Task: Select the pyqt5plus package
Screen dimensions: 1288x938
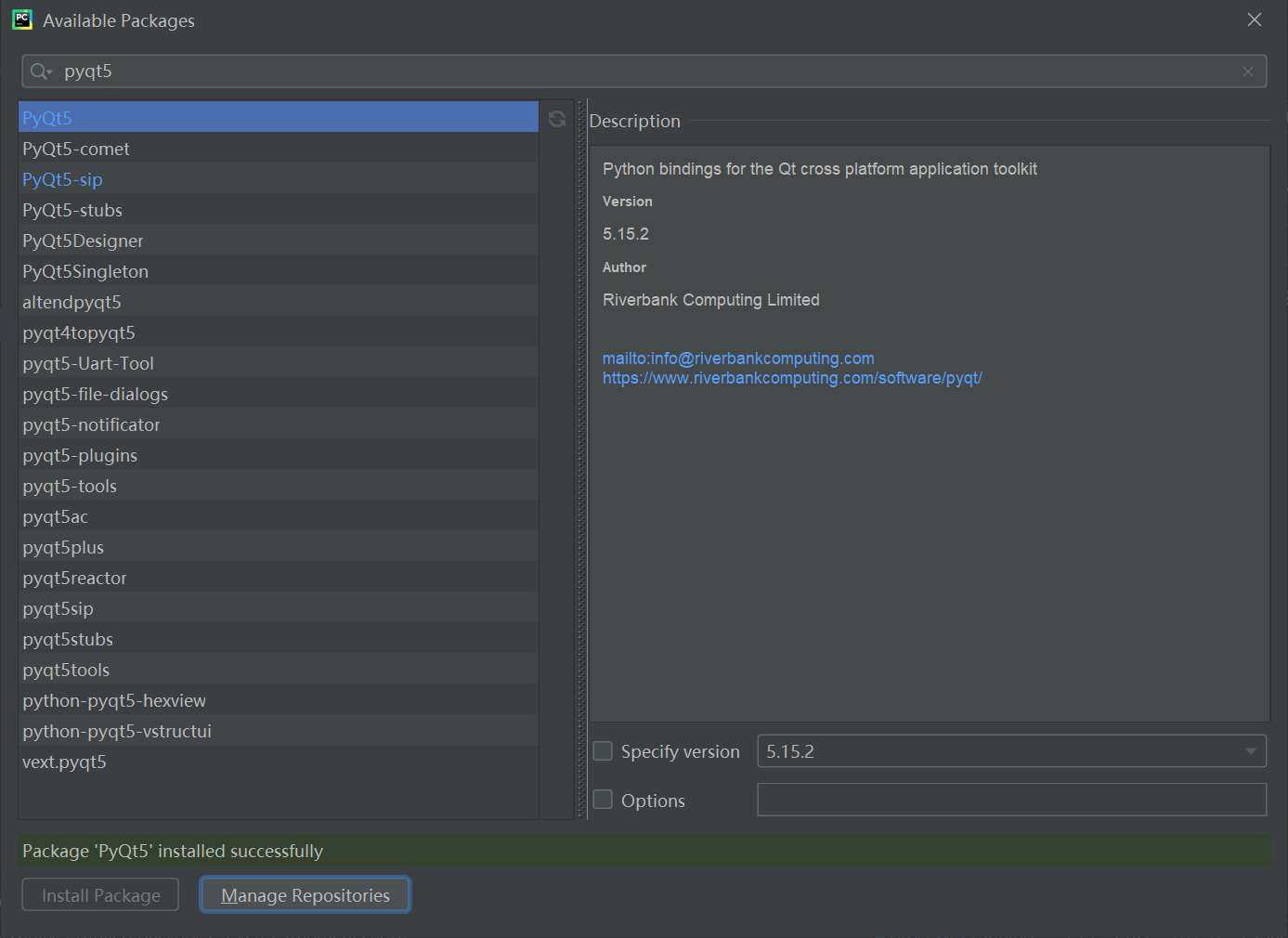Action: click(x=279, y=546)
